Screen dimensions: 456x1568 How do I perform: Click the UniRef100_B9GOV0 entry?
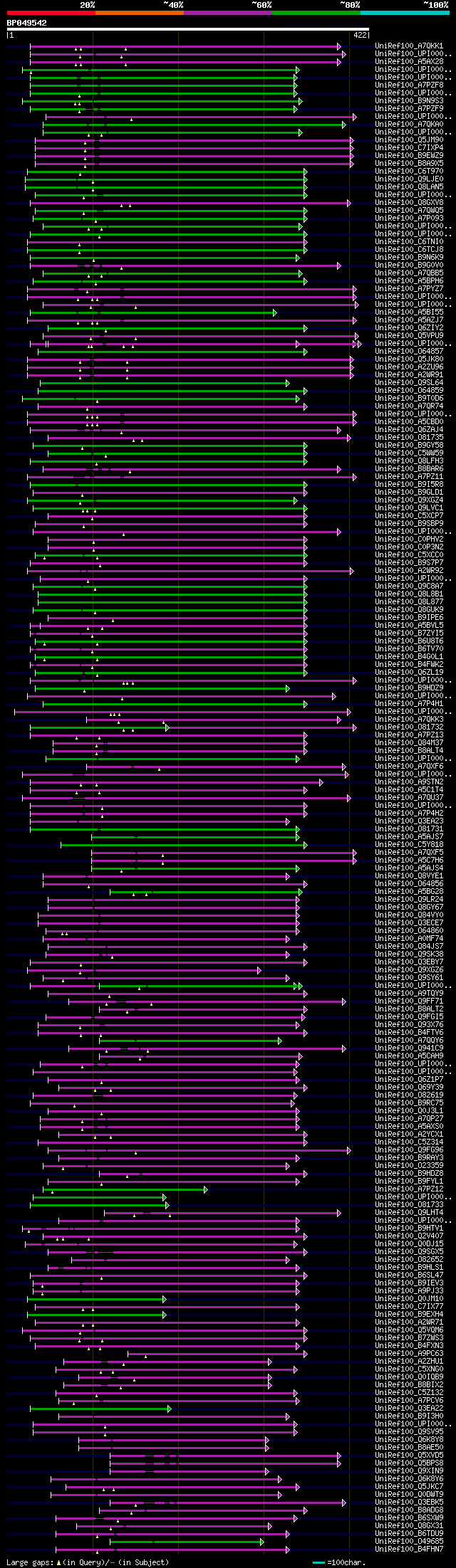tap(409, 265)
